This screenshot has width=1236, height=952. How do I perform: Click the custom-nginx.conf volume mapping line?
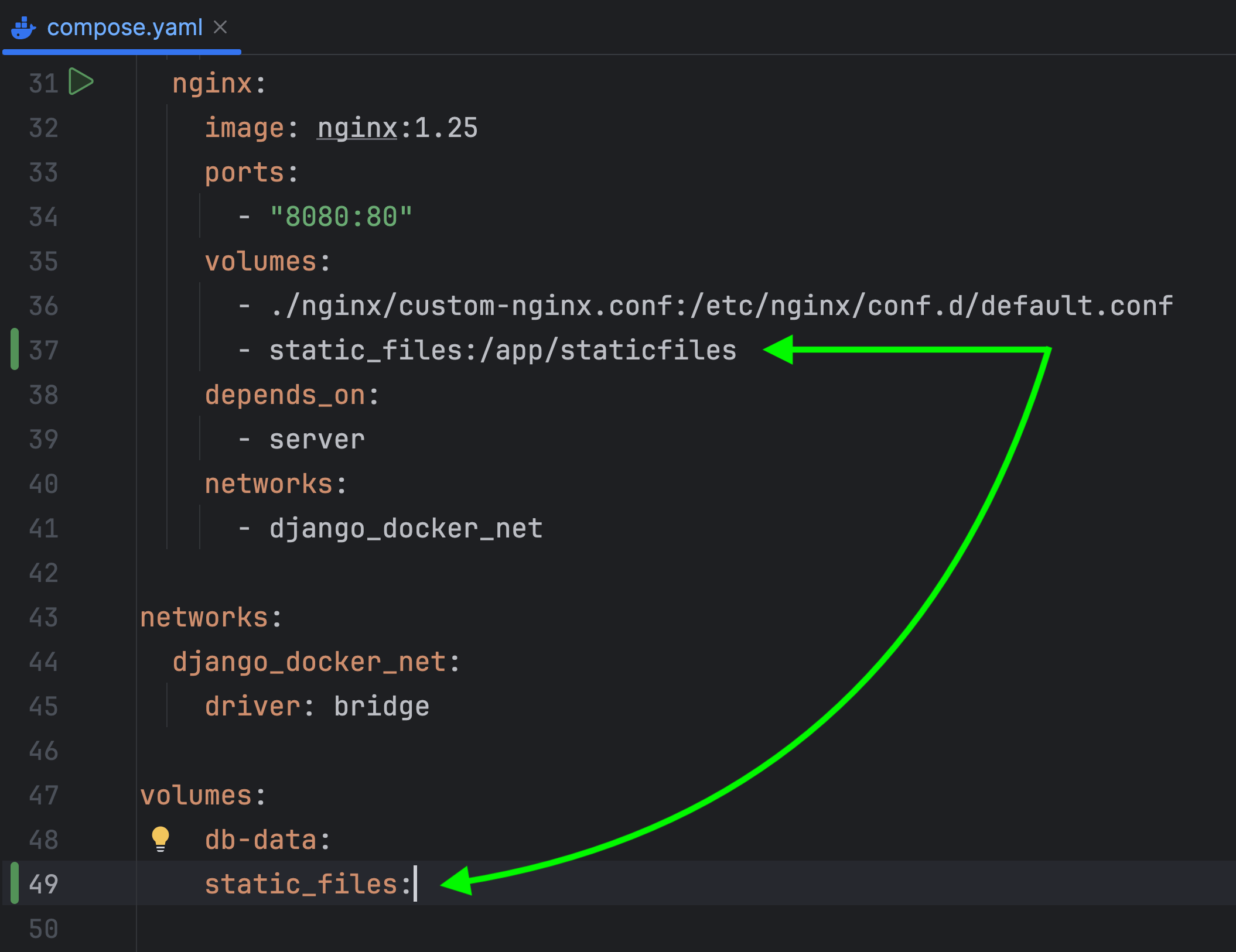(x=721, y=306)
